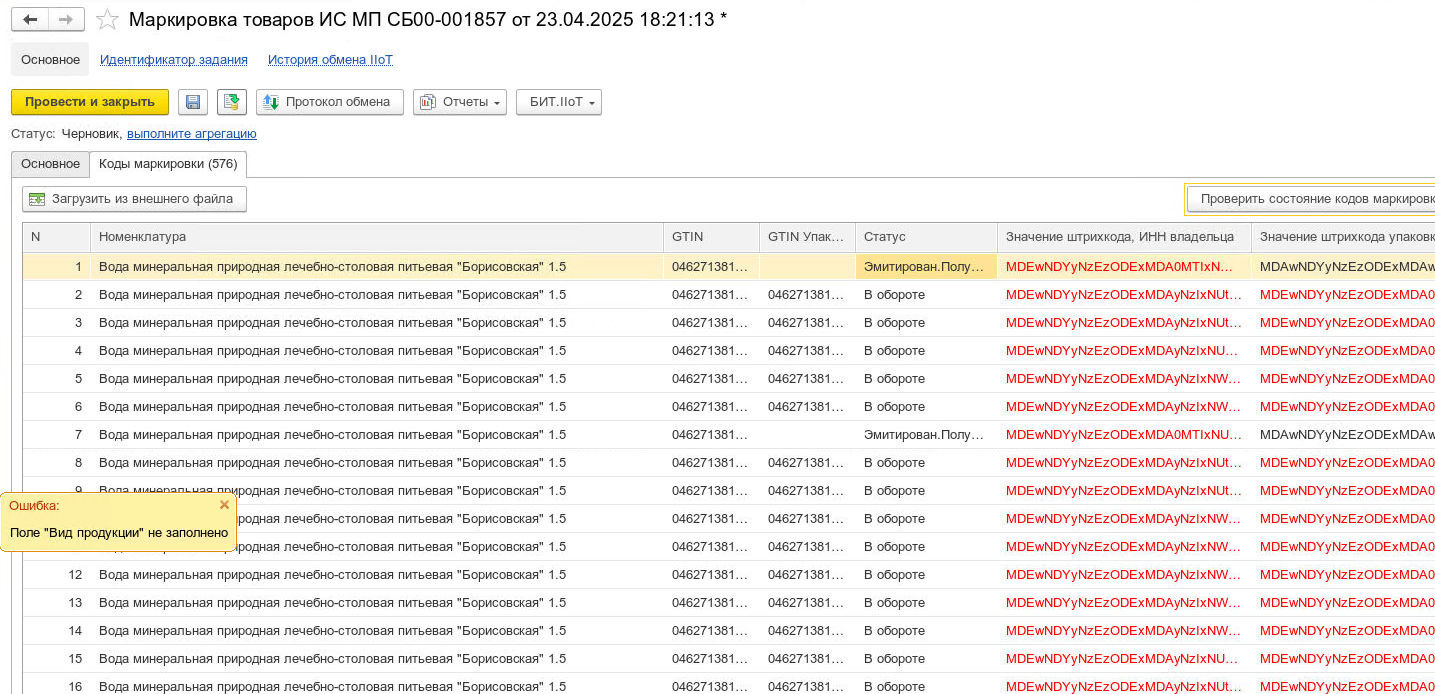Open the Идентификатор задания link
This screenshot has width=1435, height=694.
point(173,60)
